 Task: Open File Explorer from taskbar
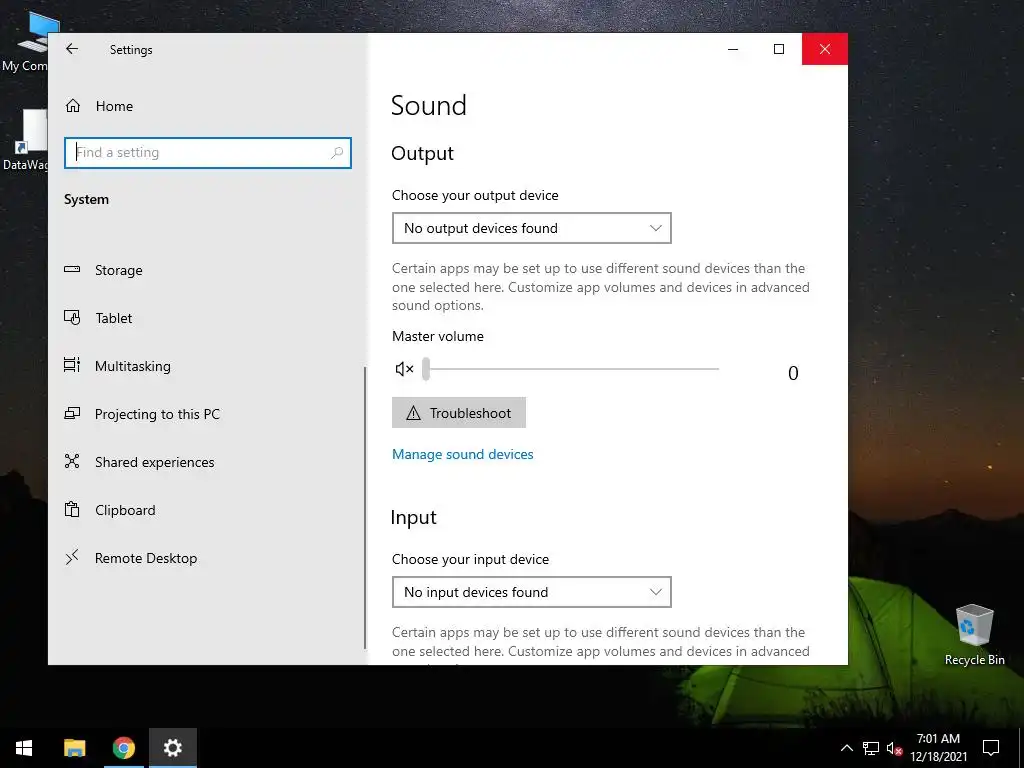tap(74, 748)
